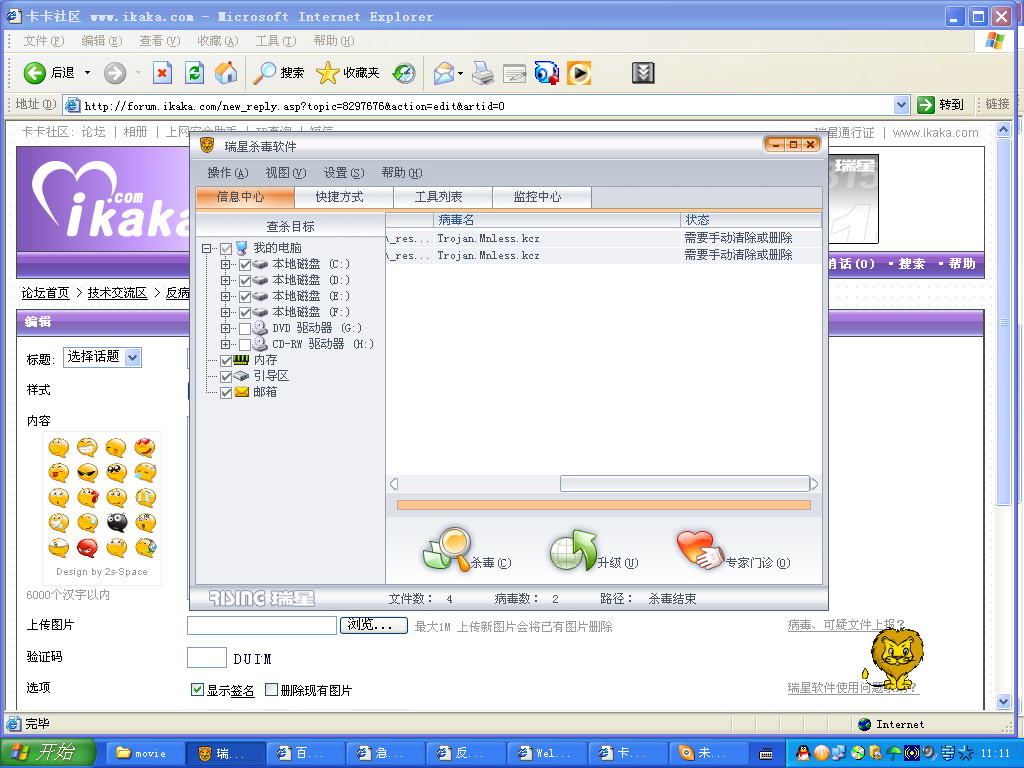Viewport: 1024px width, 768px height.
Task: Toggle 我的电脑 checkbox in scan targets
Action: (226, 249)
